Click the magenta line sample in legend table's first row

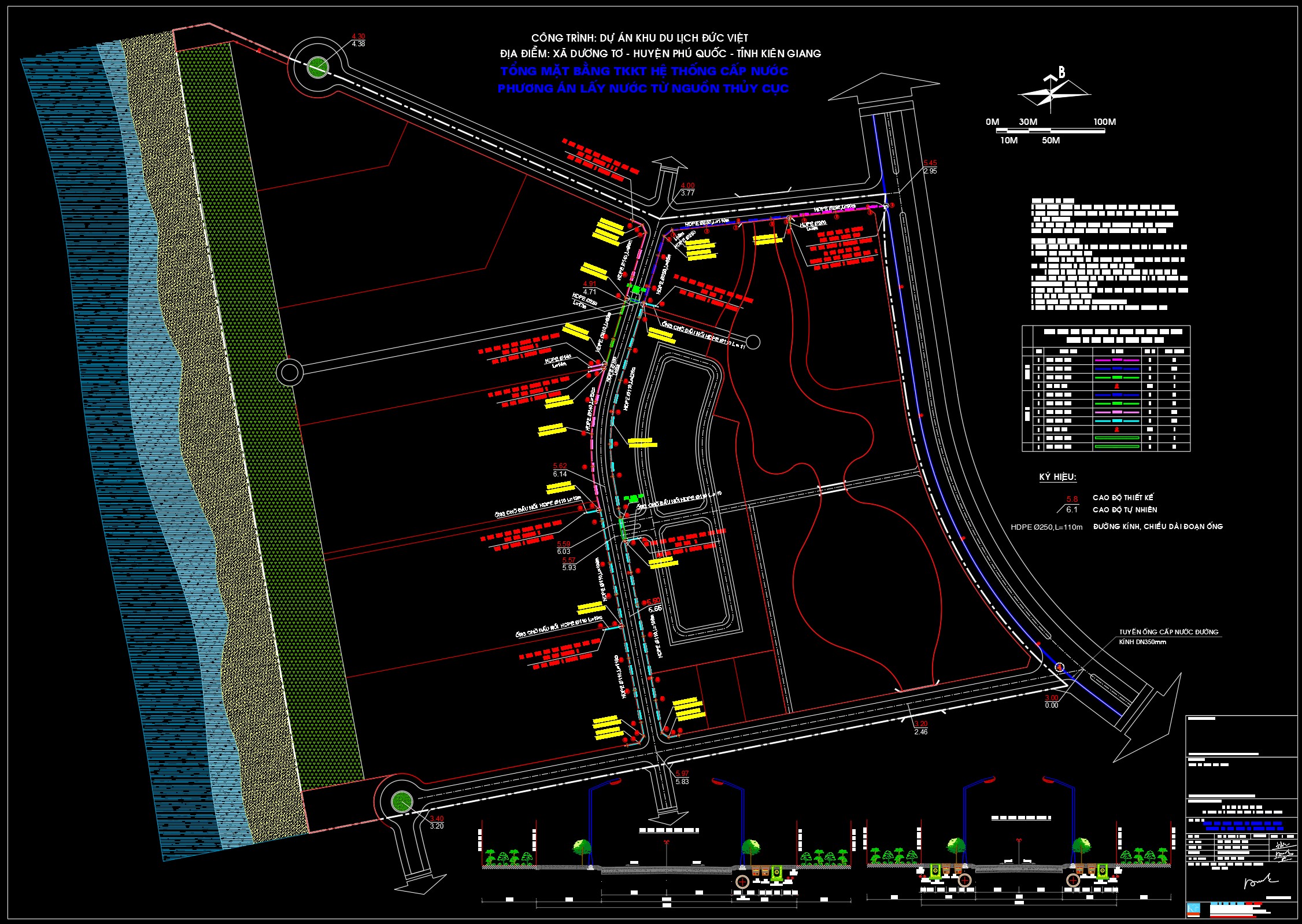(x=1116, y=360)
